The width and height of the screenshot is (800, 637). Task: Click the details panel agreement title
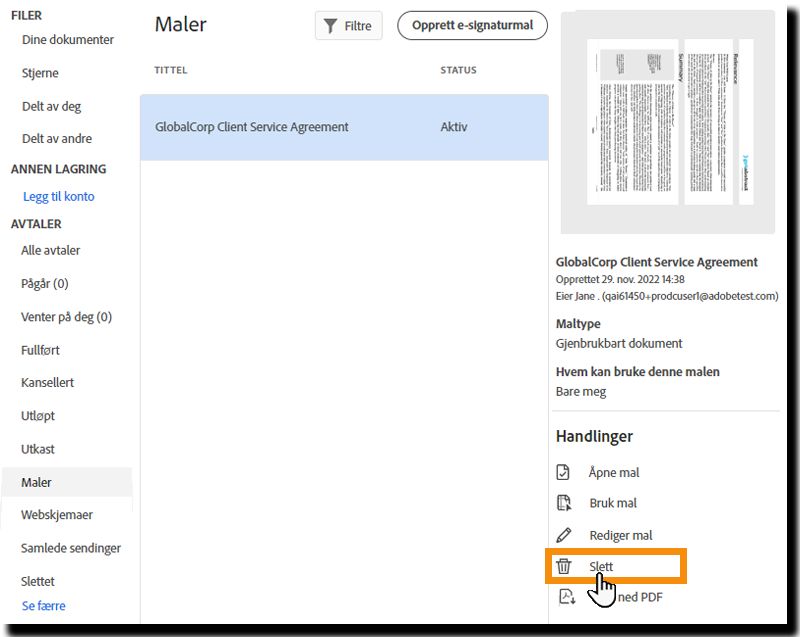point(657,262)
